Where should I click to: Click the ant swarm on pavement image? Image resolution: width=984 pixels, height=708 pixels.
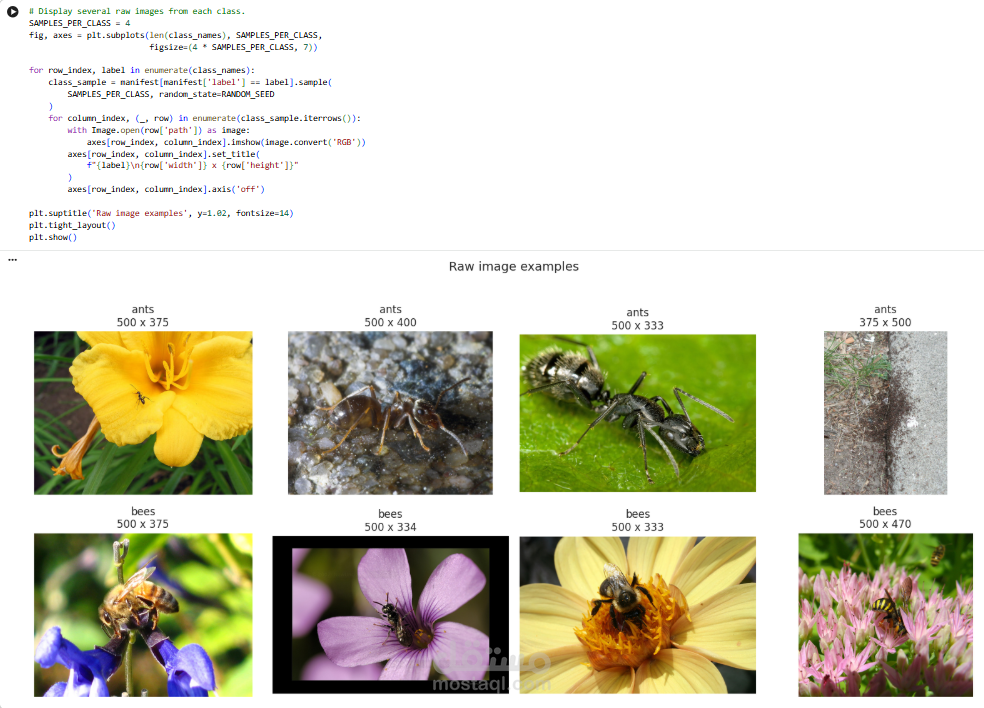click(885, 412)
